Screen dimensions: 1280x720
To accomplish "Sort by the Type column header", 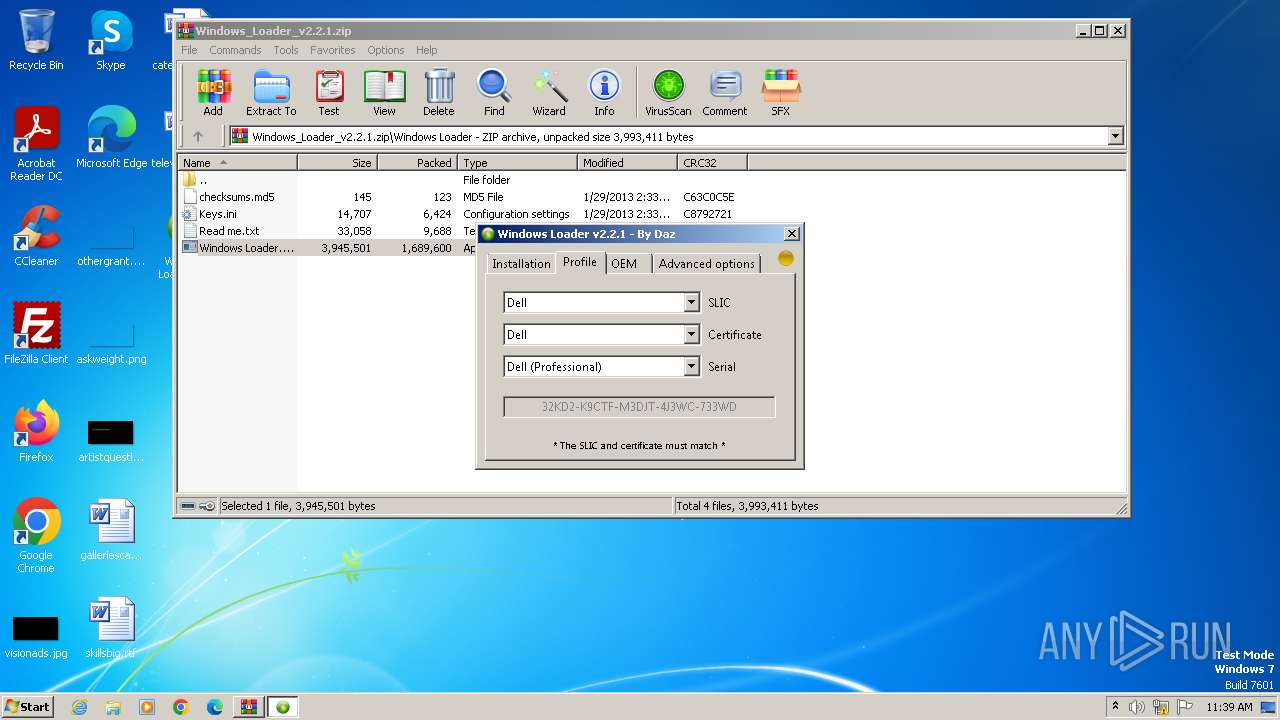I will pos(518,163).
